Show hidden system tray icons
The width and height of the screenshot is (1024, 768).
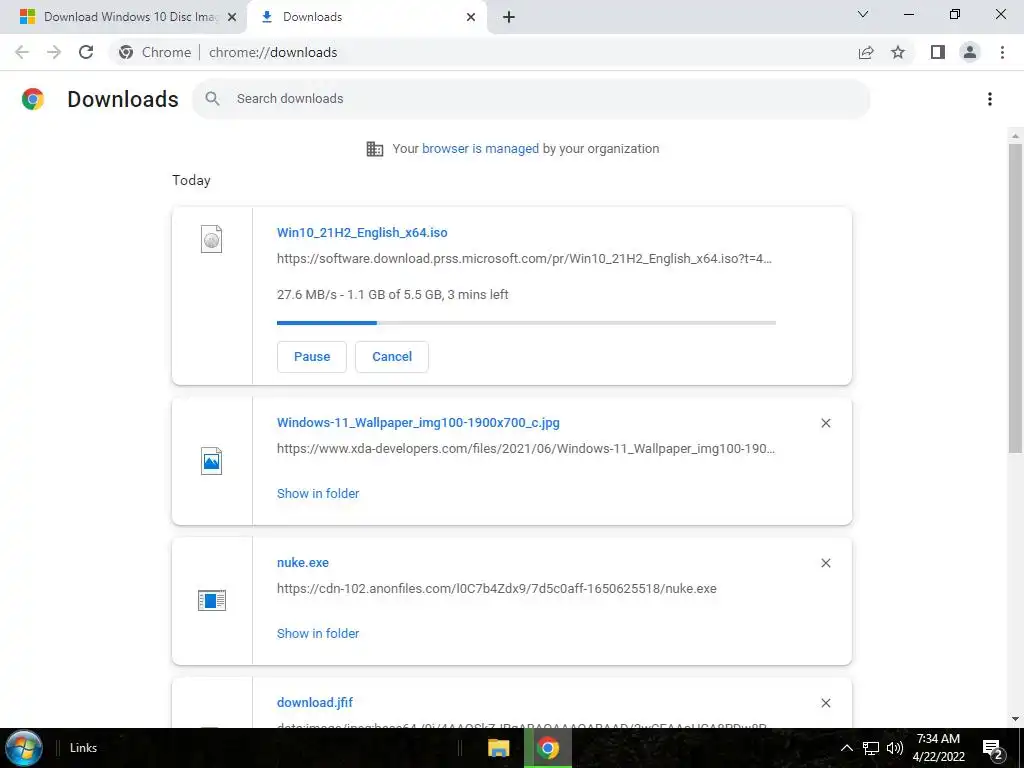click(x=846, y=748)
